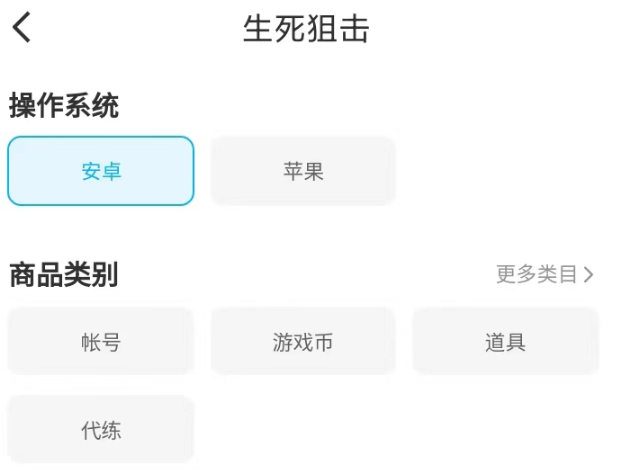The height and width of the screenshot is (471, 627).
Task: Switch platform filter to 苹果
Action: [x=303, y=171]
